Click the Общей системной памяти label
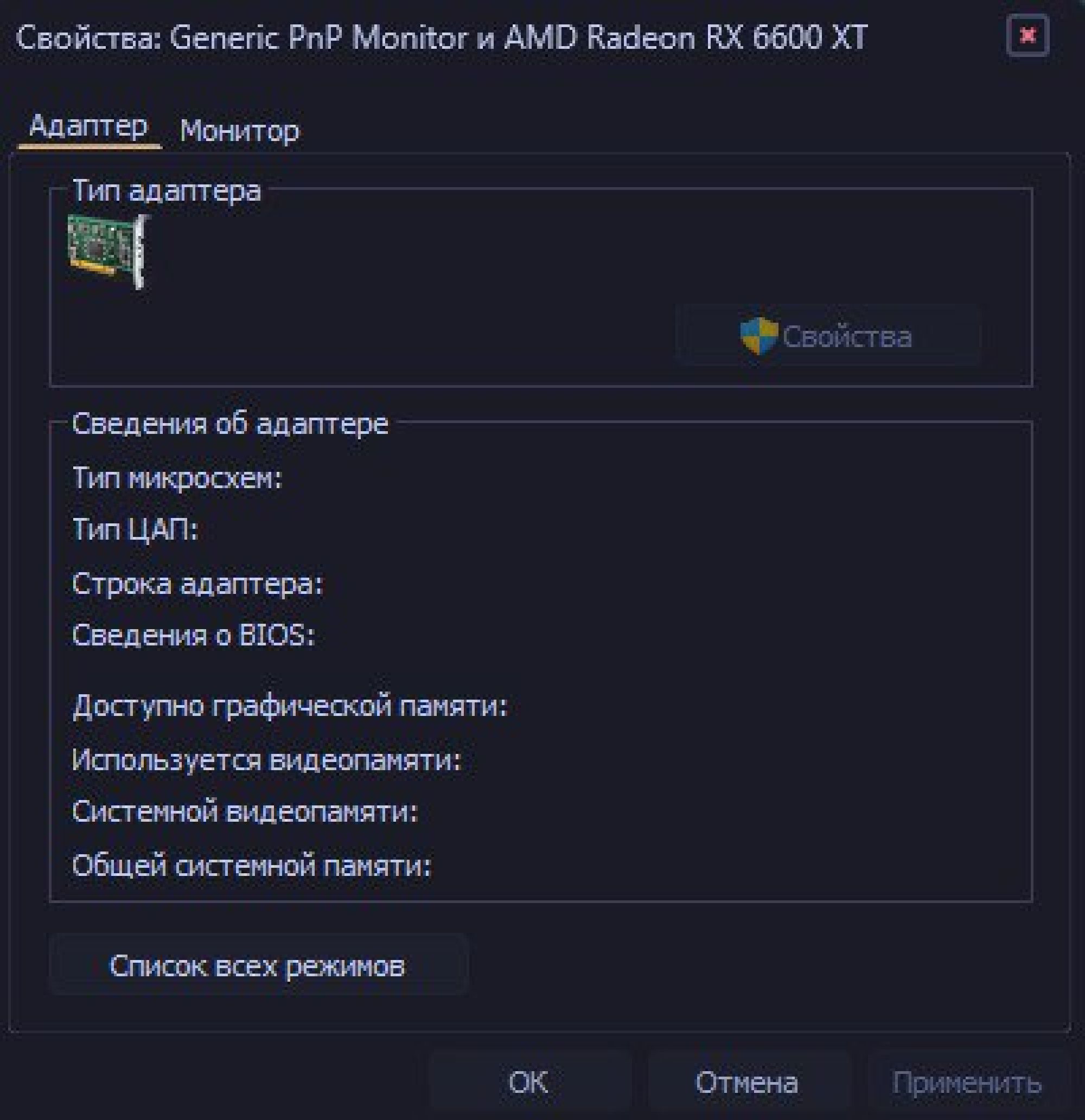The width and height of the screenshot is (1085, 1120). point(252,865)
